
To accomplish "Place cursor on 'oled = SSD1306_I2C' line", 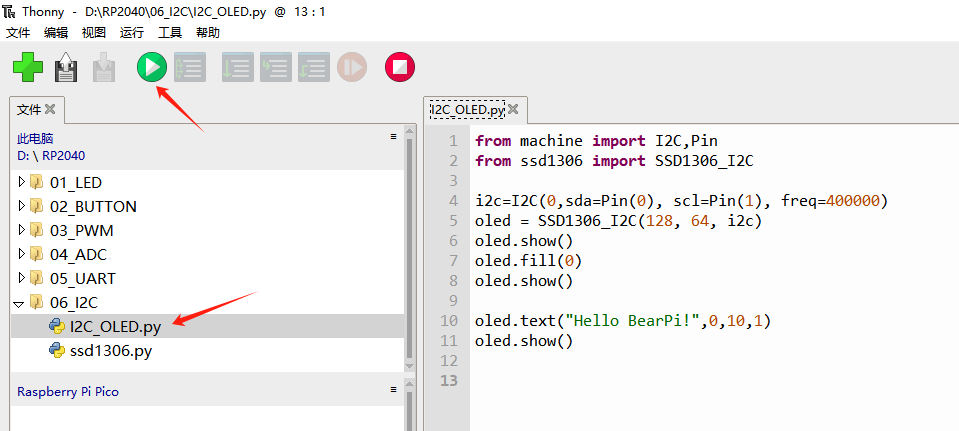I will click(x=618, y=221).
